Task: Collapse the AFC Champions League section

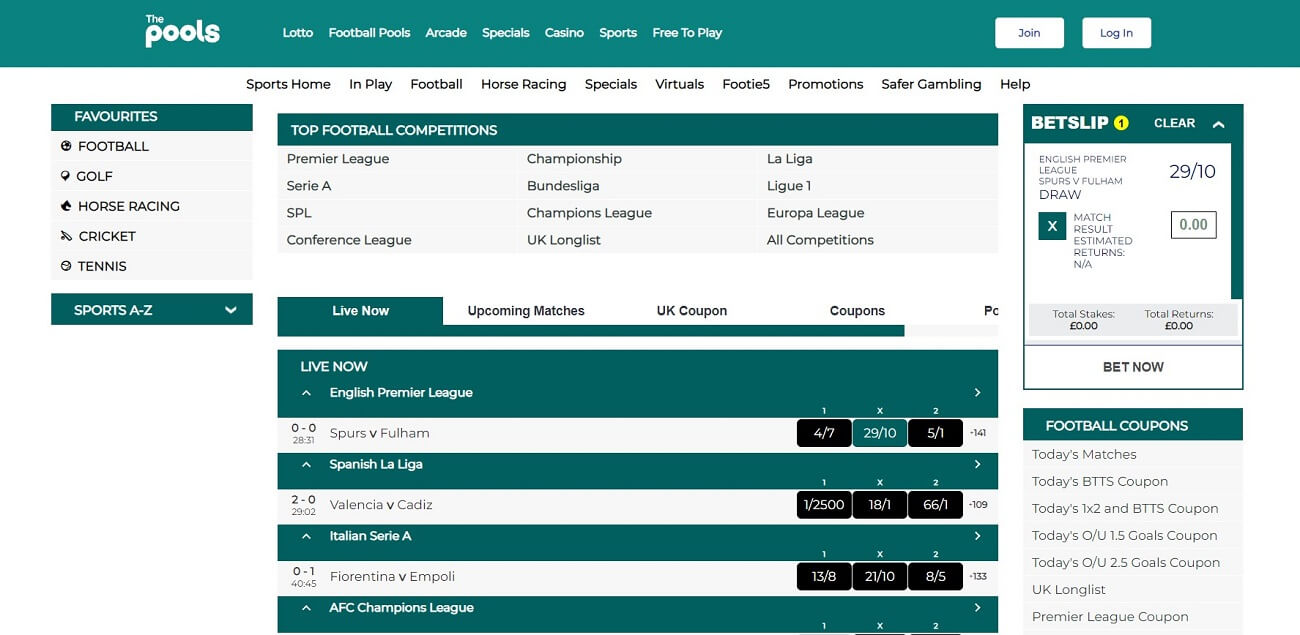Action: pyautogui.click(x=306, y=608)
